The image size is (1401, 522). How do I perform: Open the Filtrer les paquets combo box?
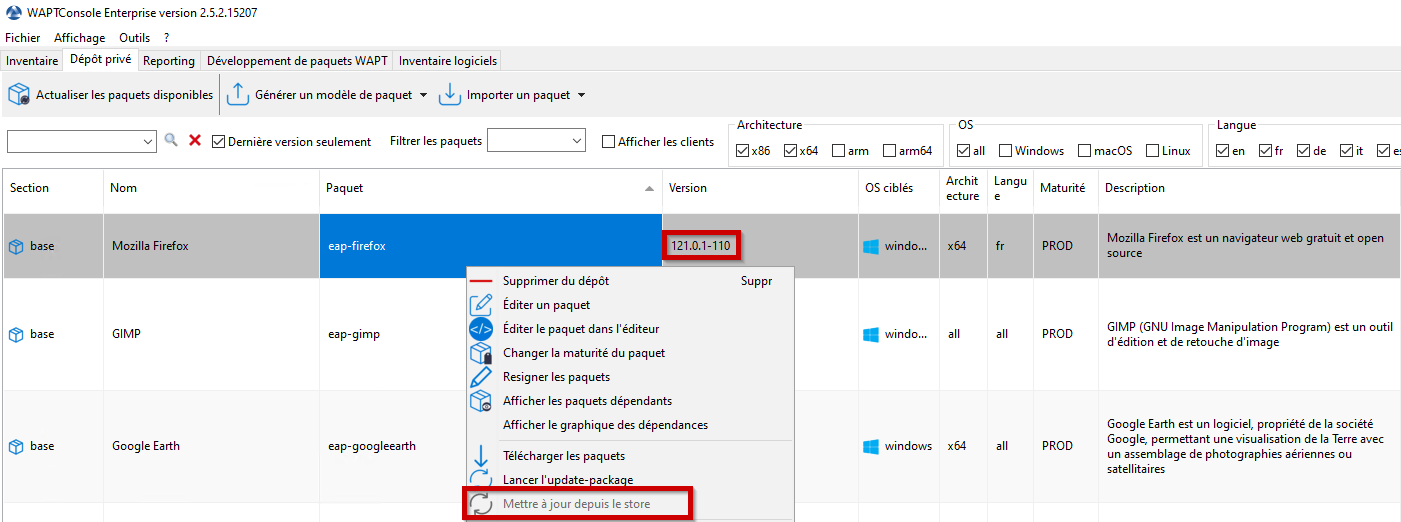536,142
